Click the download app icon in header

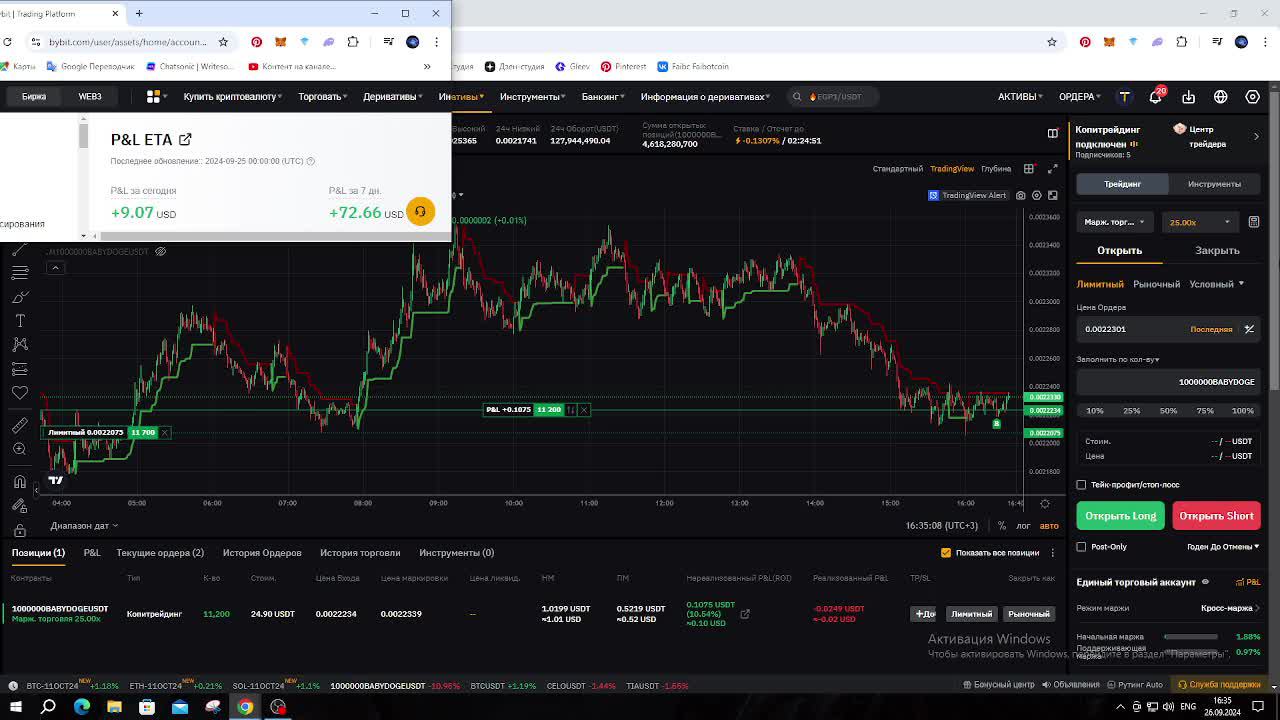(1188, 97)
